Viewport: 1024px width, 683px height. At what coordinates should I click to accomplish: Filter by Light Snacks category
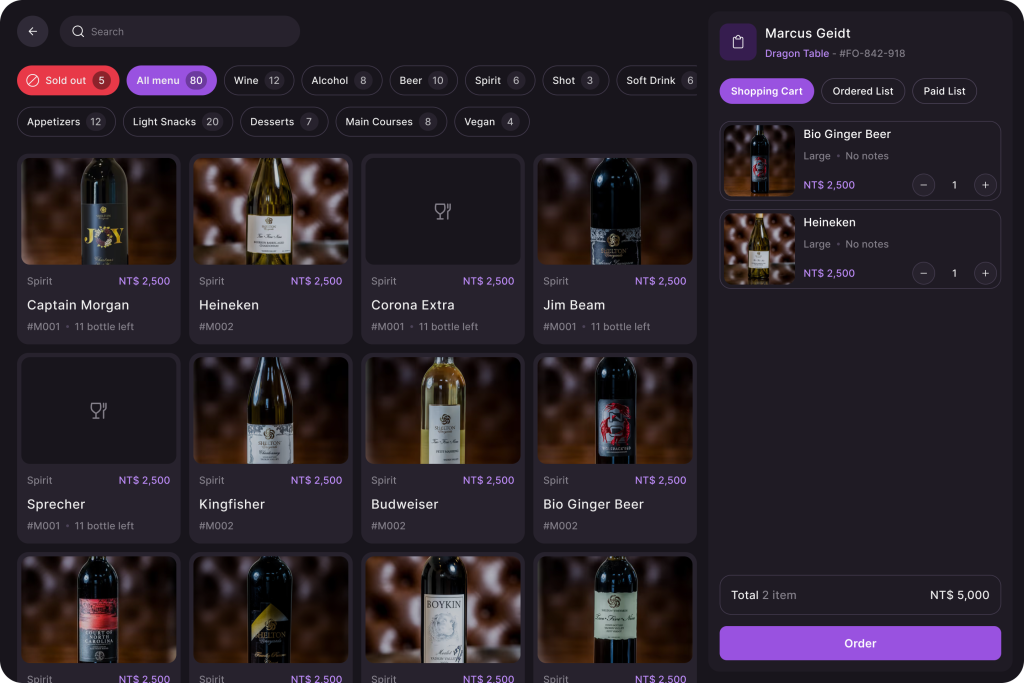point(178,121)
